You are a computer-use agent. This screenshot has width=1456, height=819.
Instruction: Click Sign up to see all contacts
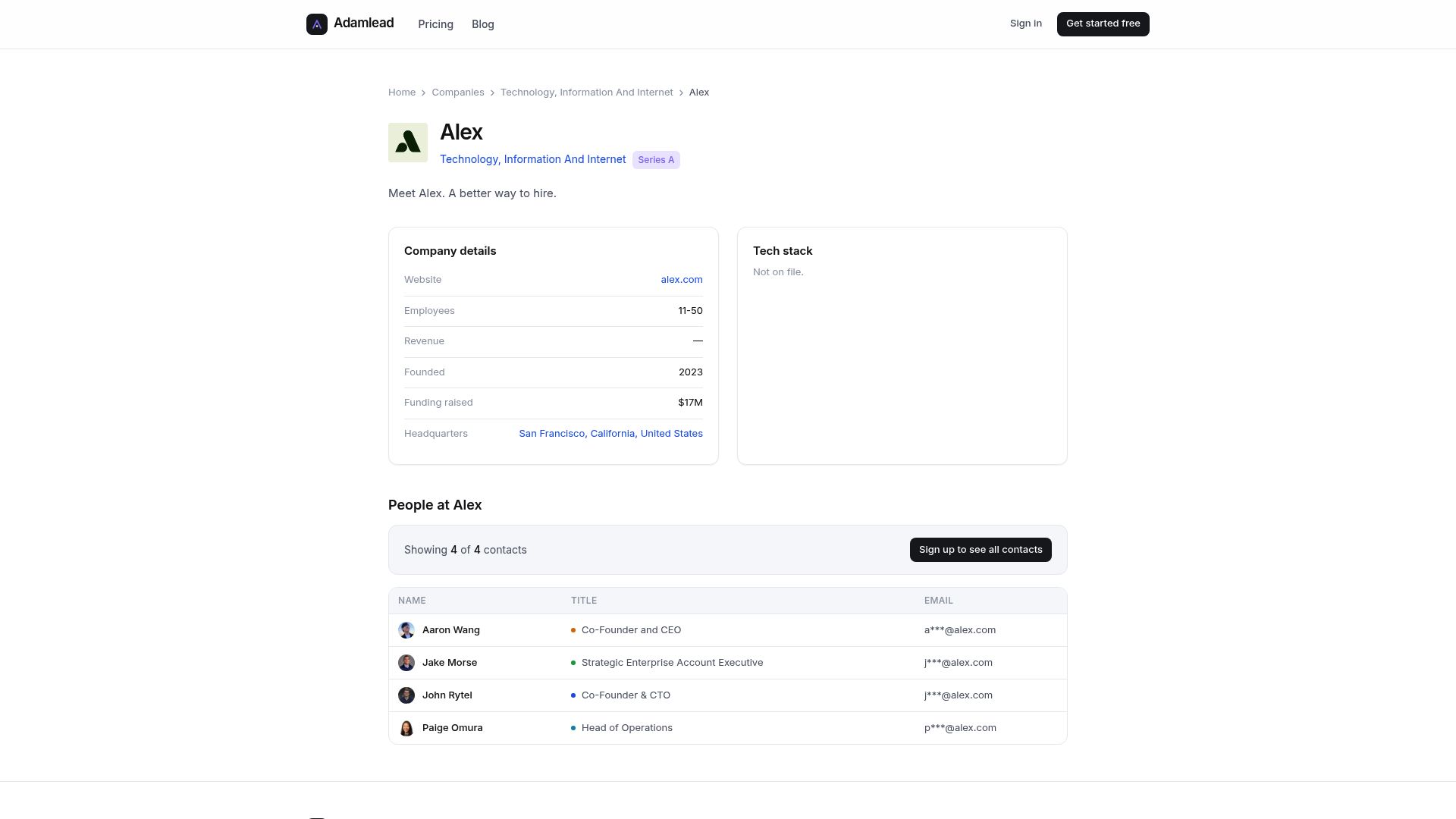pyautogui.click(x=981, y=550)
